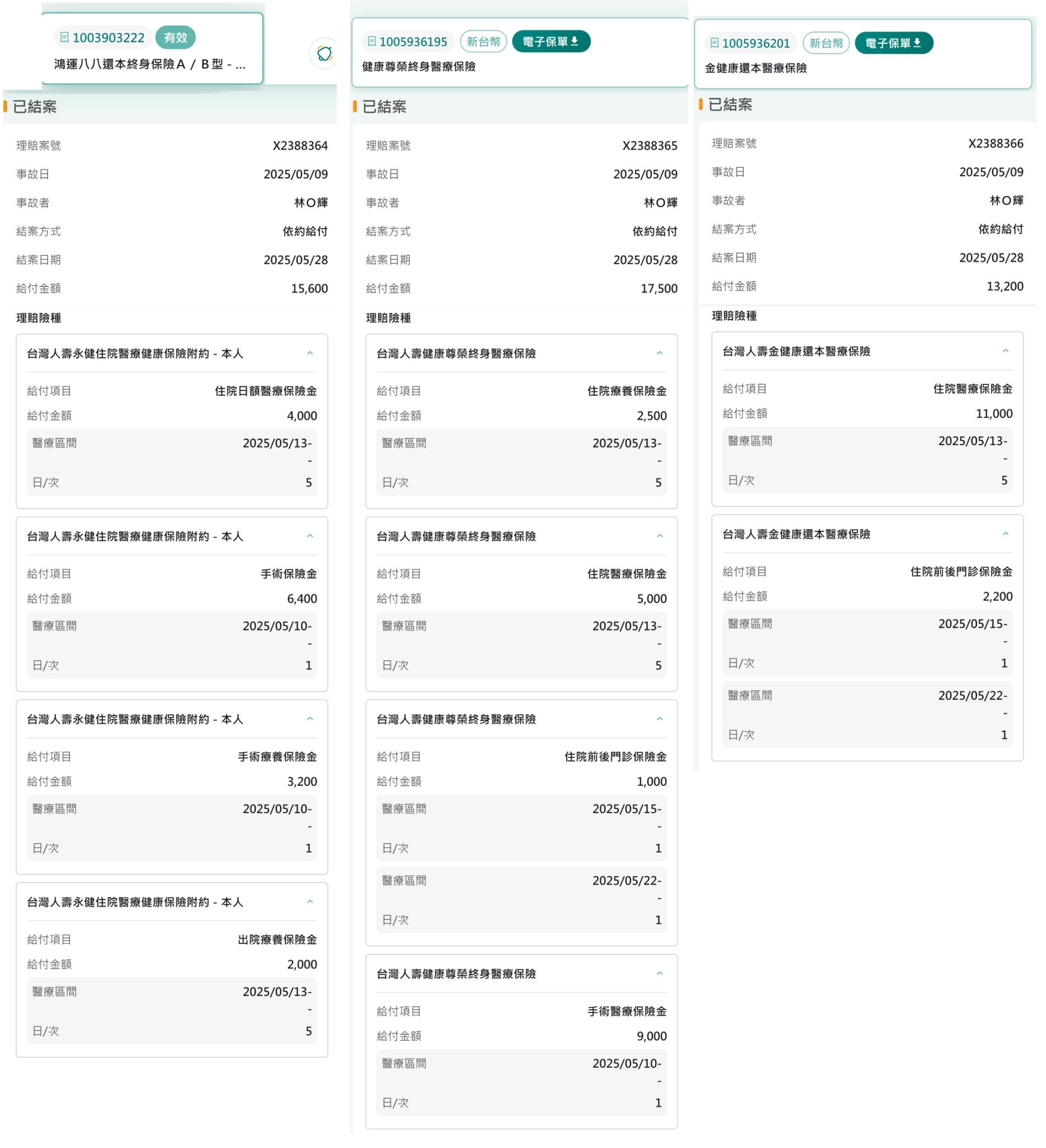
Task: Select the 健康尊榮終身醫療保險 policy card title
Action: click(419, 67)
